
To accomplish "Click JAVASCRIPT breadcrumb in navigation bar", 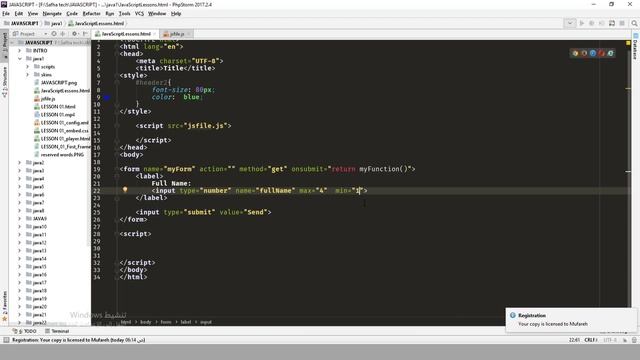I will click(x=21, y=23).
